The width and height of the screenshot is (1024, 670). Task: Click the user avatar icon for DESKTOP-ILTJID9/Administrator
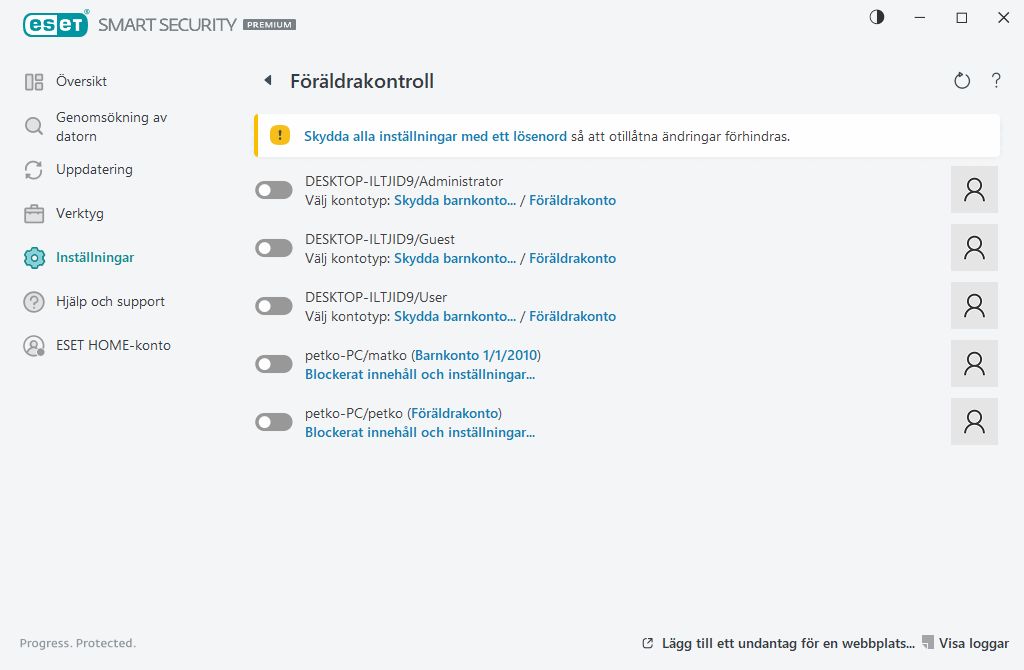tap(974, 190)
